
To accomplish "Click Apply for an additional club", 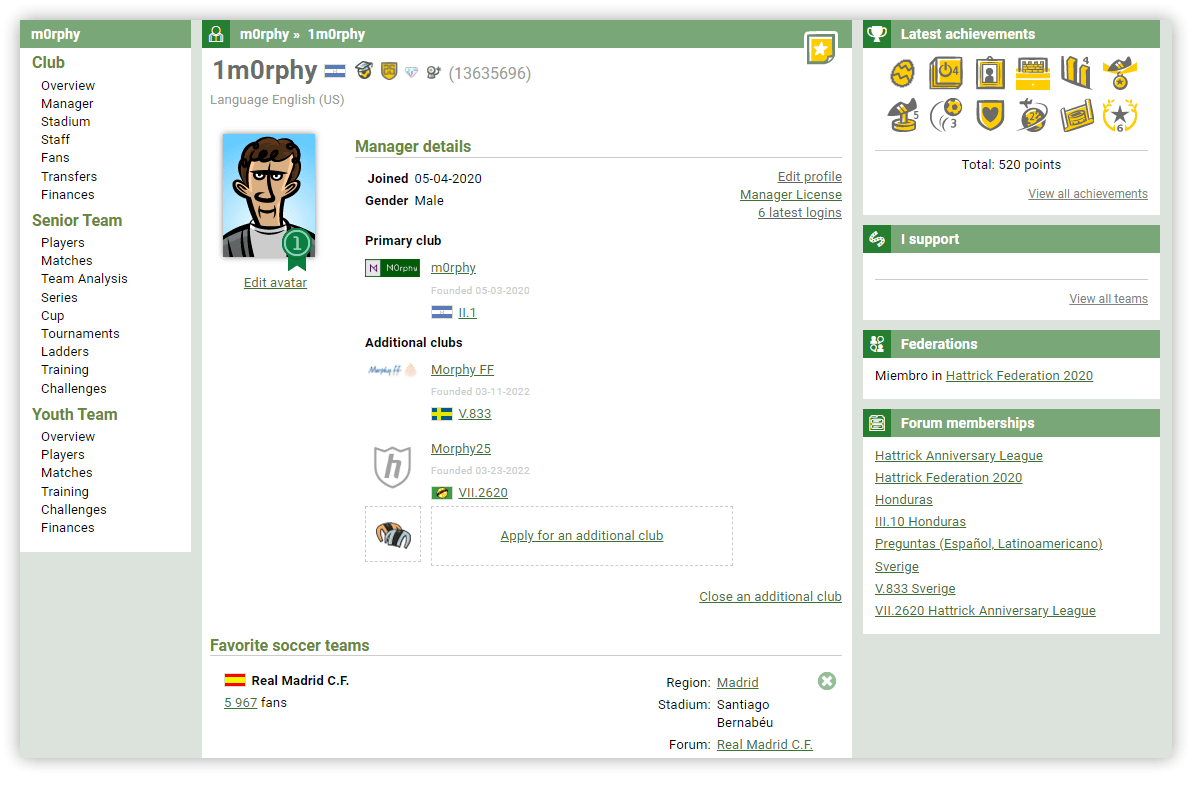I will pyautogui.click(x=582, y=536).
